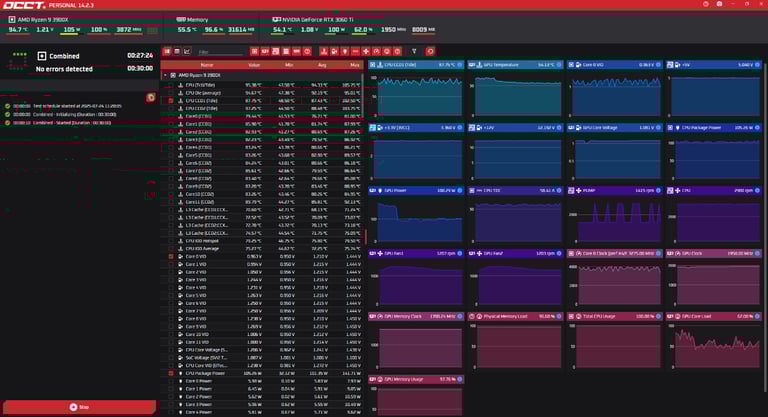Check the CPU IOD Hotspot row checkbox
Image resolution: width=768 pixels, height=417 pixels.
tap(170, 241)
